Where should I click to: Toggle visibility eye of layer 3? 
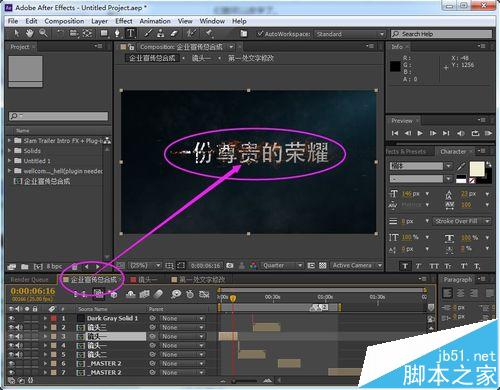coord(12,336)
